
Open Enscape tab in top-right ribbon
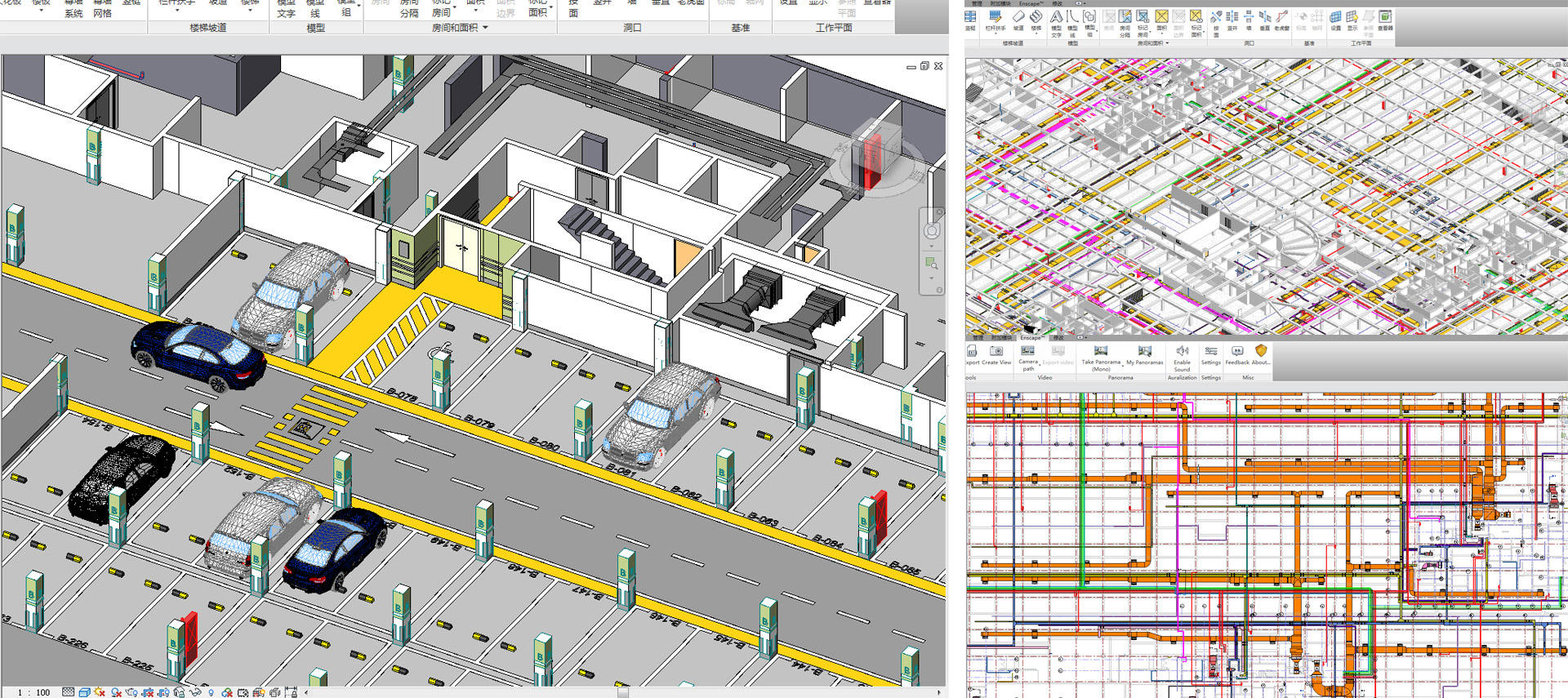pyautogui.click(x=1031, y=3)
